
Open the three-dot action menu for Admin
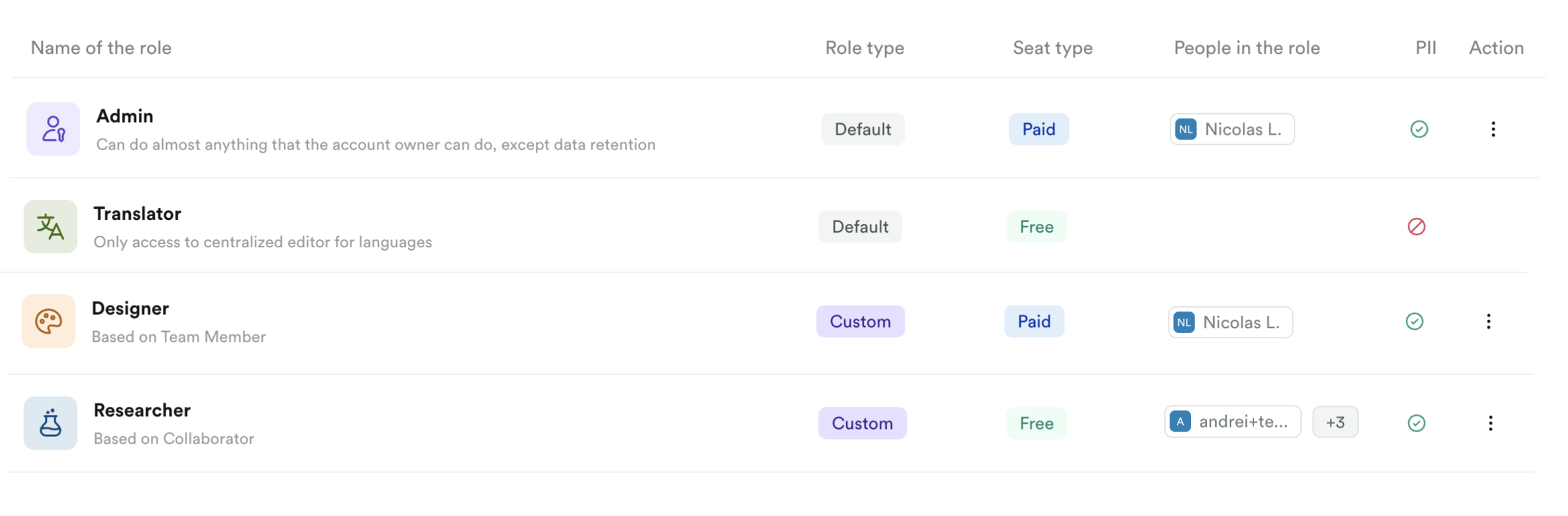[x=1493, y=129]
